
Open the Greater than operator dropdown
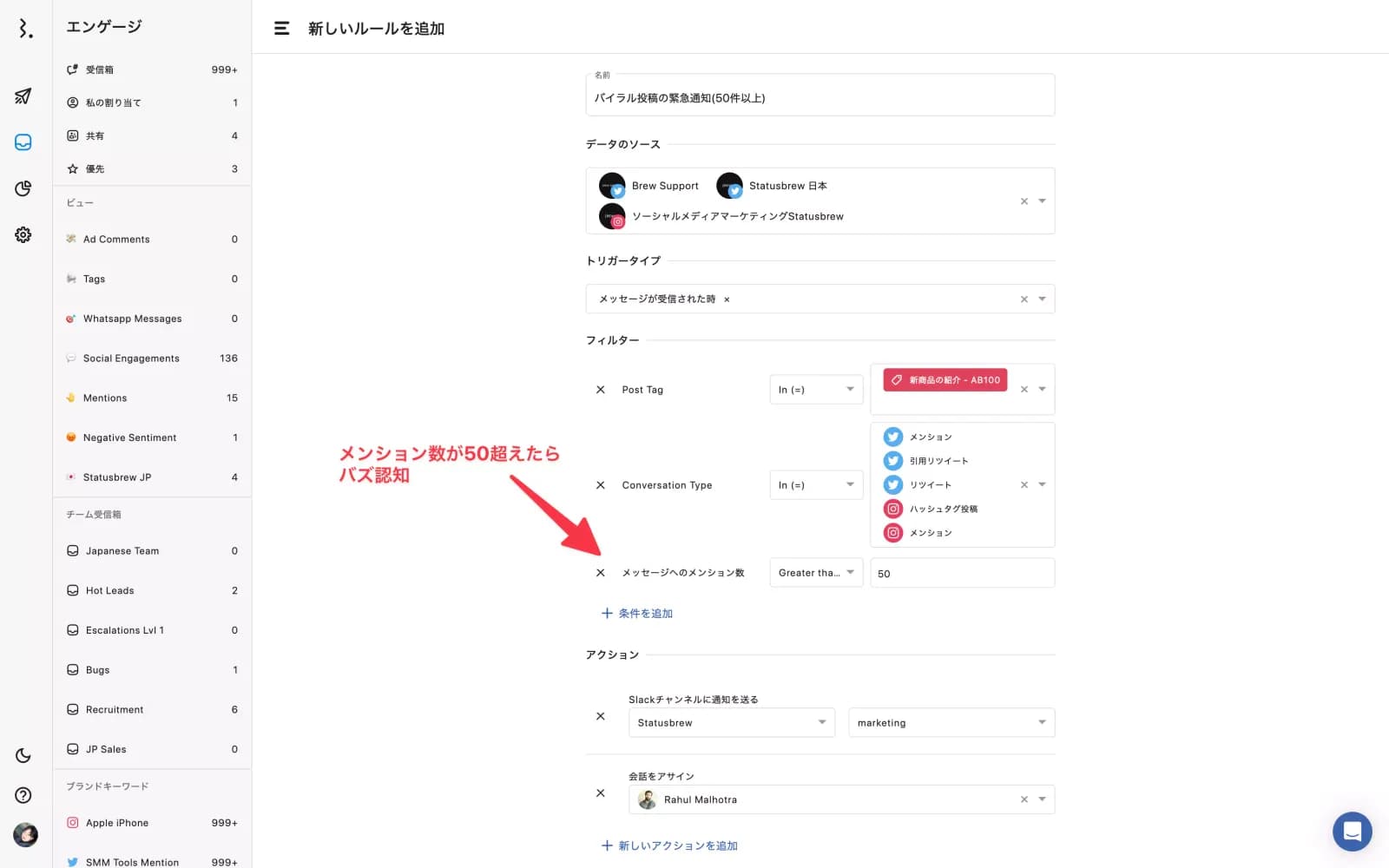(x=816, y=573)
